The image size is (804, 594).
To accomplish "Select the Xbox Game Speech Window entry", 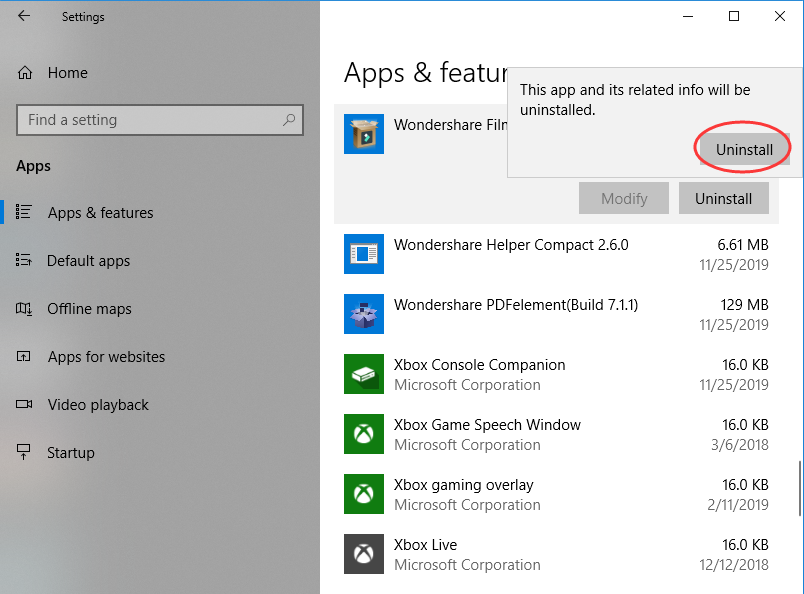I will point(556,434).
